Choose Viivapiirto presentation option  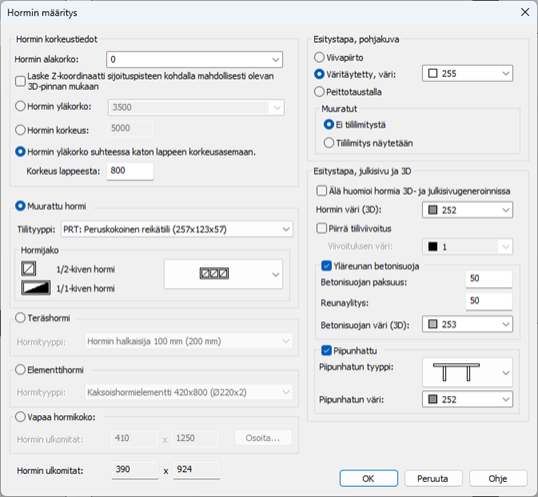click(x=319, y=57)
